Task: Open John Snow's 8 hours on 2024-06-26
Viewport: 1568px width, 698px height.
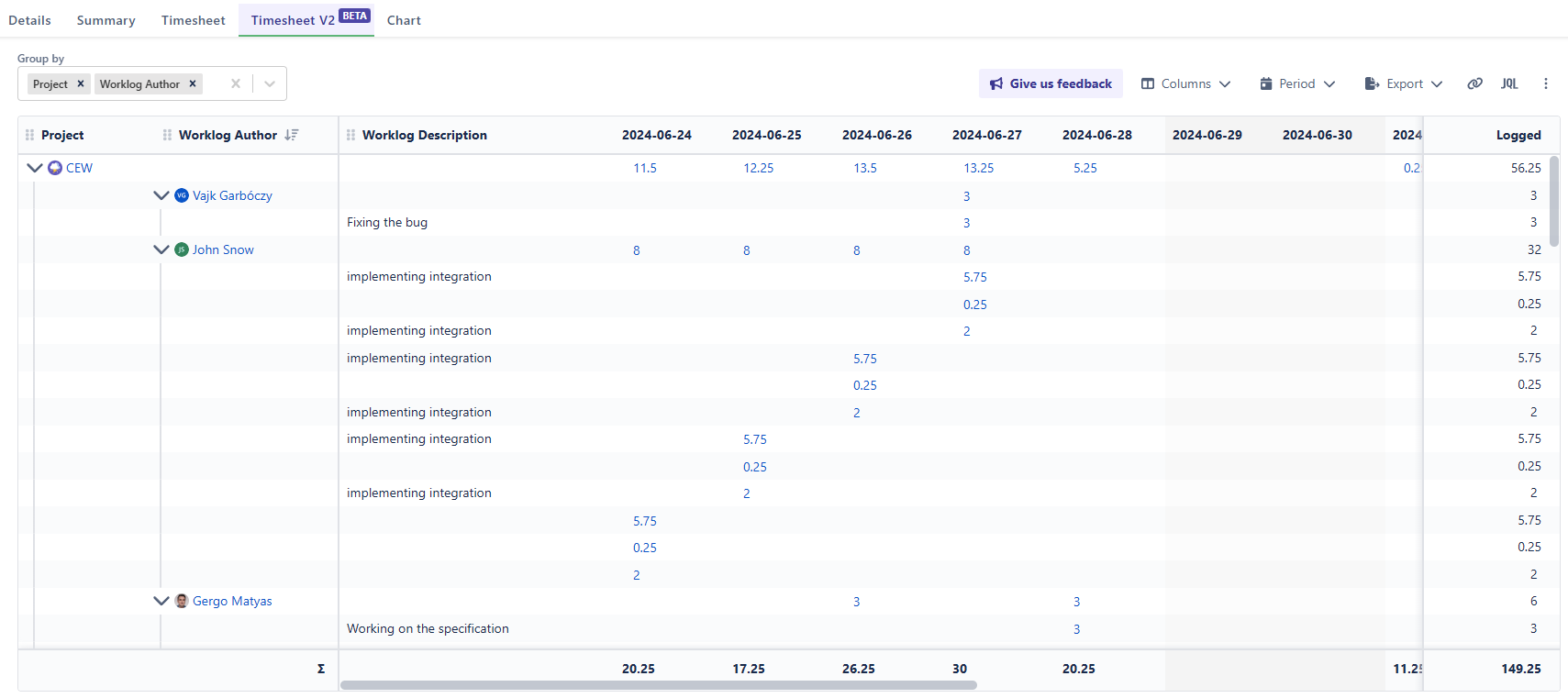Action: click(x=857, y=250)
